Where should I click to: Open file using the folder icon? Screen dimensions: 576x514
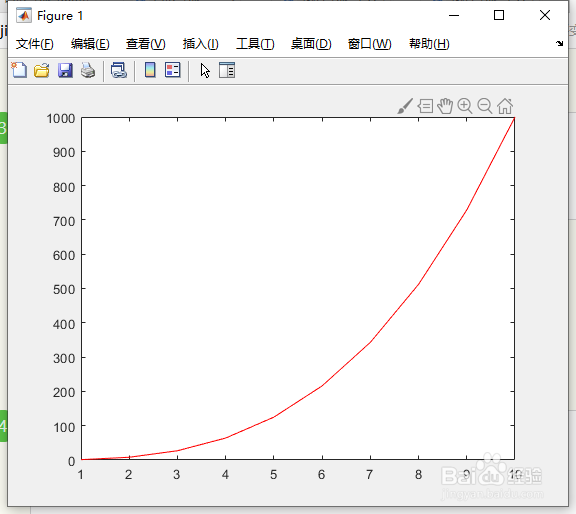[42, 70]
